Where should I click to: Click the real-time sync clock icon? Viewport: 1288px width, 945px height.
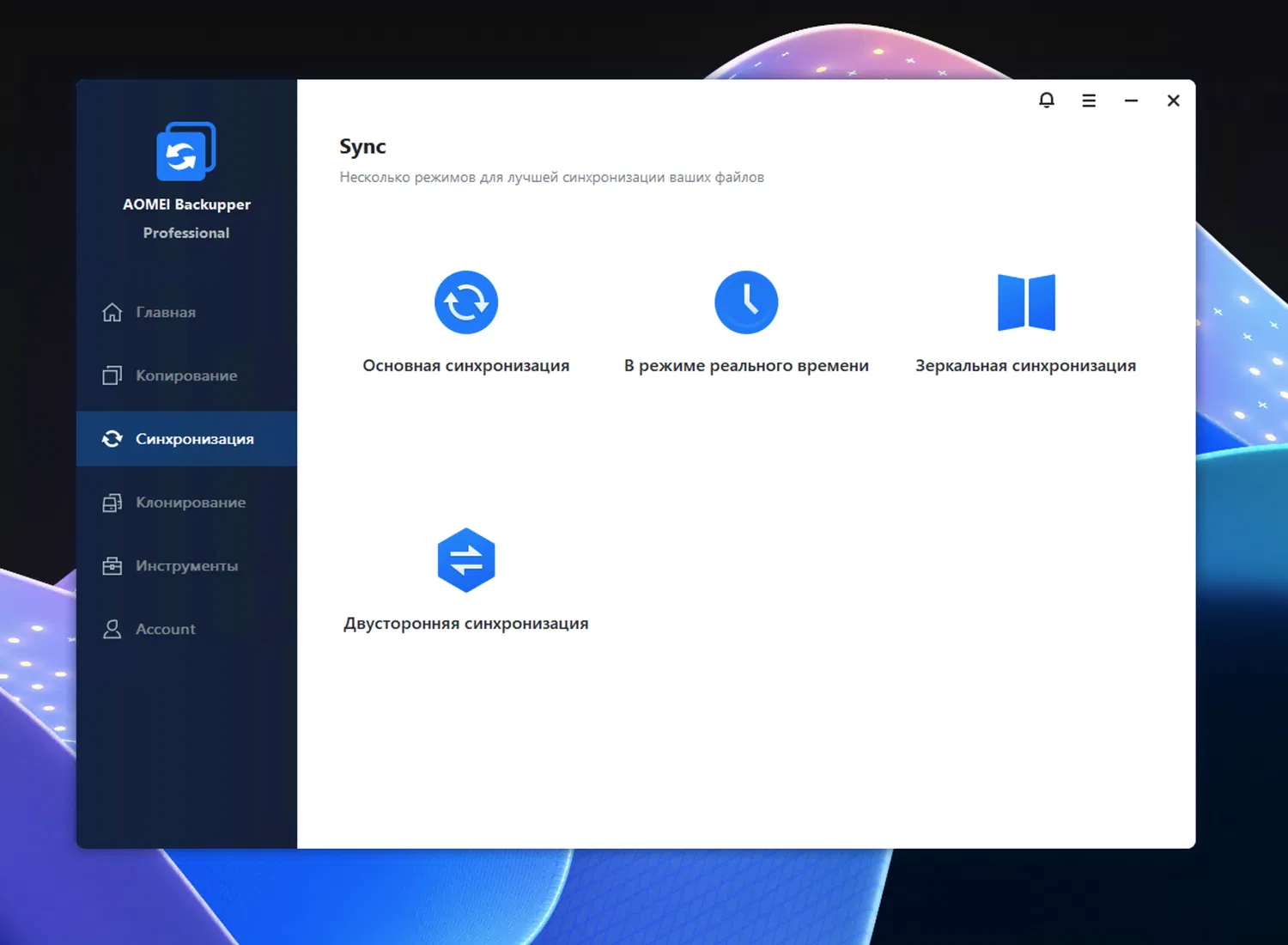point(746,302)
